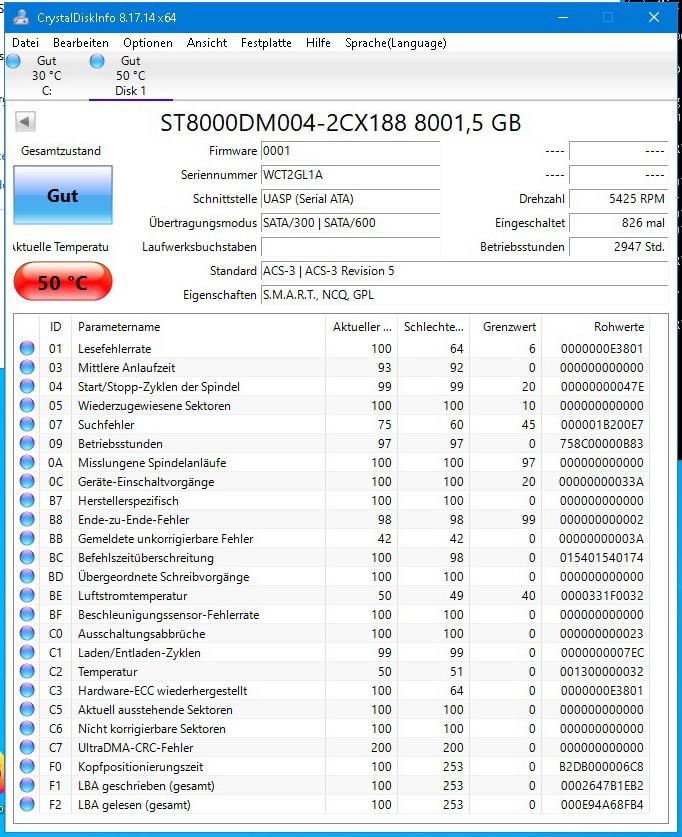Click status orb for Laden/Entladen-Zyklen
Viewport: 682px width, 837px height.
pyautogui.click(x=27, y=652)
